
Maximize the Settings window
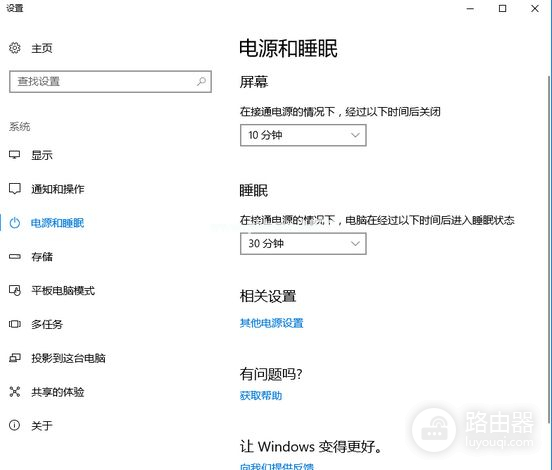(x=503, y=8)
